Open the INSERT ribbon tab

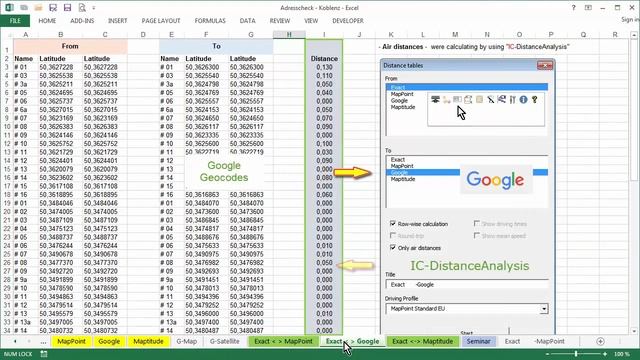(x=118, y=21)
